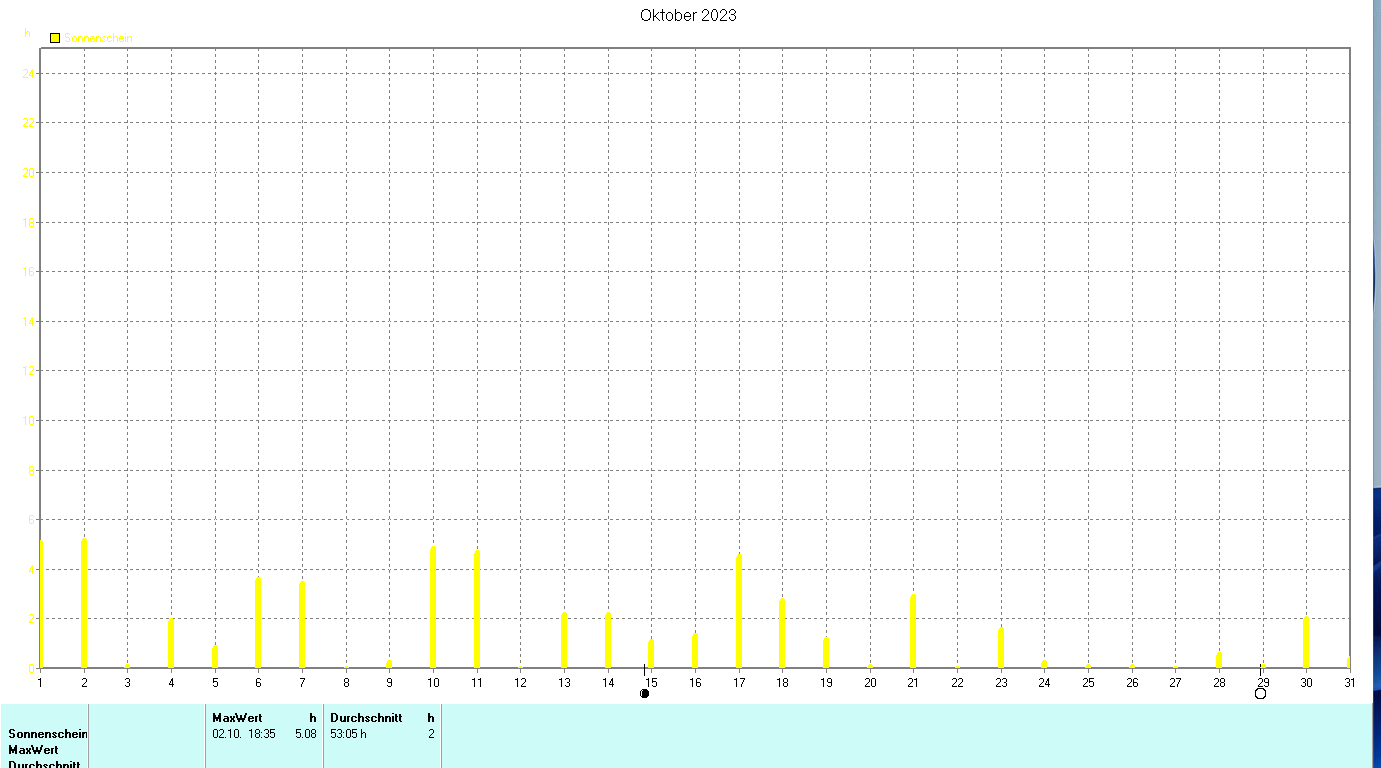Click the MaxWert column header in the table
1381x768 pixels.
pos(237,718)
